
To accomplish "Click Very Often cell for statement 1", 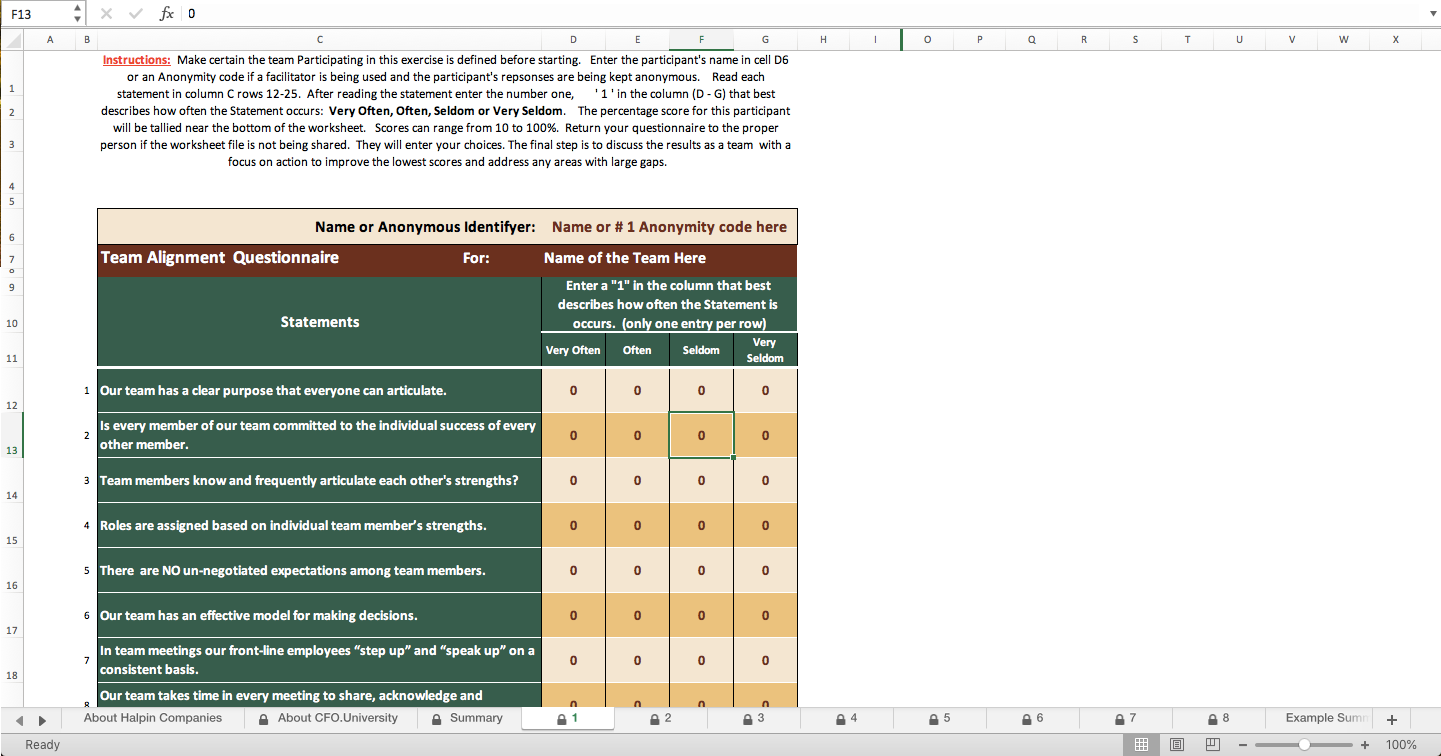I will coord(573,390).
